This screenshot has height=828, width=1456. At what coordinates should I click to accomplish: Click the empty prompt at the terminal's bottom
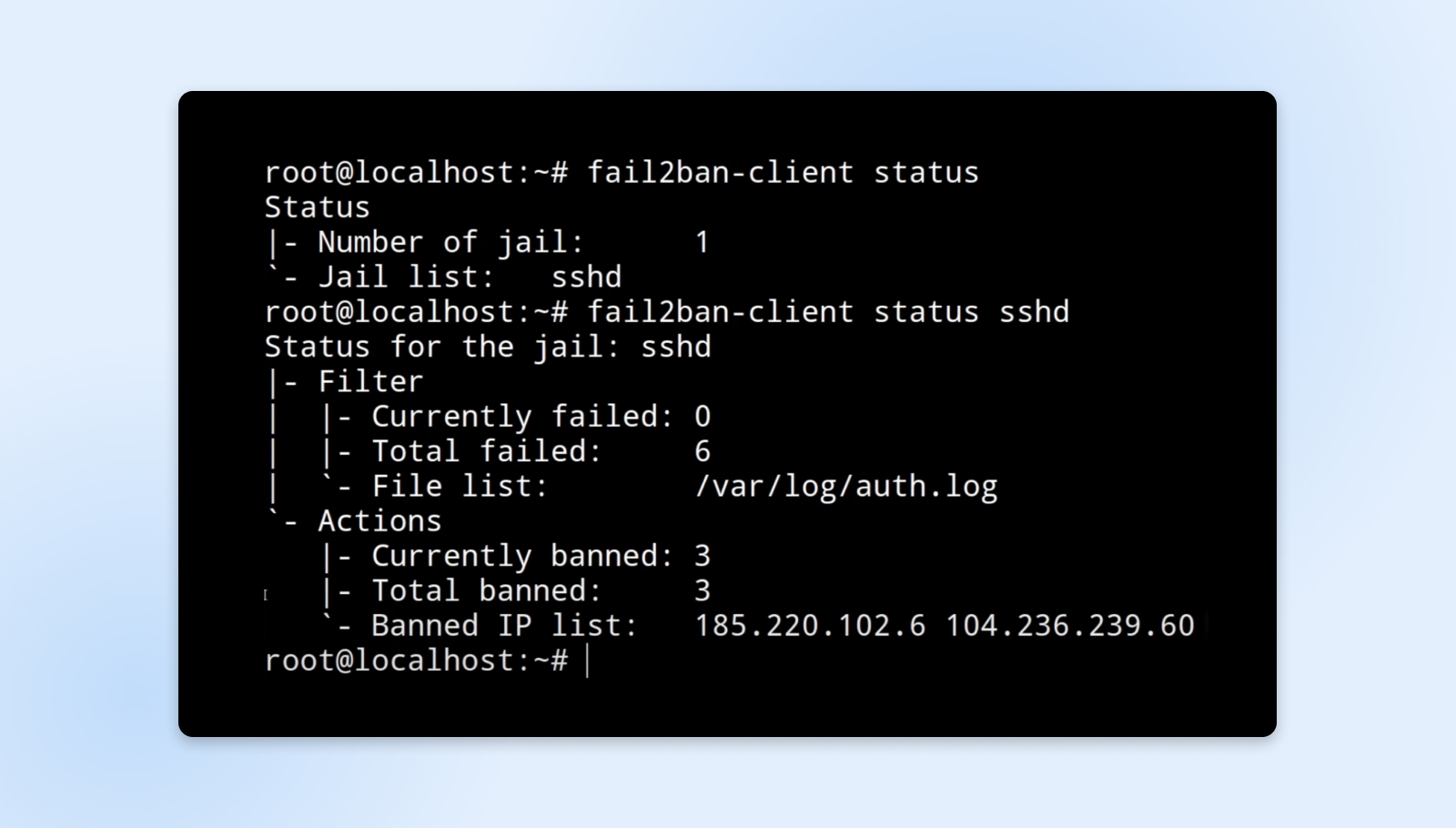pyautogui.click(x=588, y=661)
